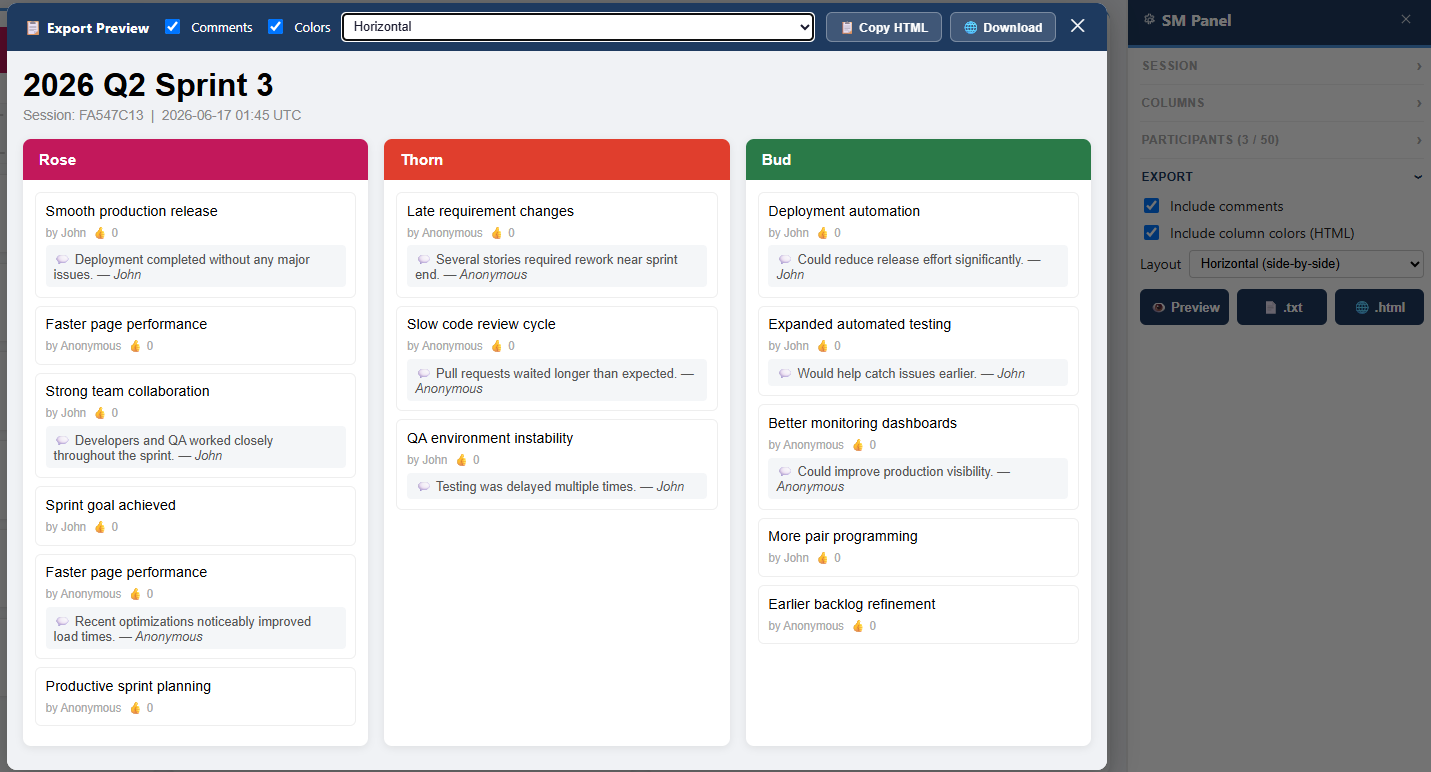Image resolution: width=1431 pixels, height=772 pixels.
Task: Expand the PARTICIPANTS (3 / 50) section
Action: pos(1282,140)
